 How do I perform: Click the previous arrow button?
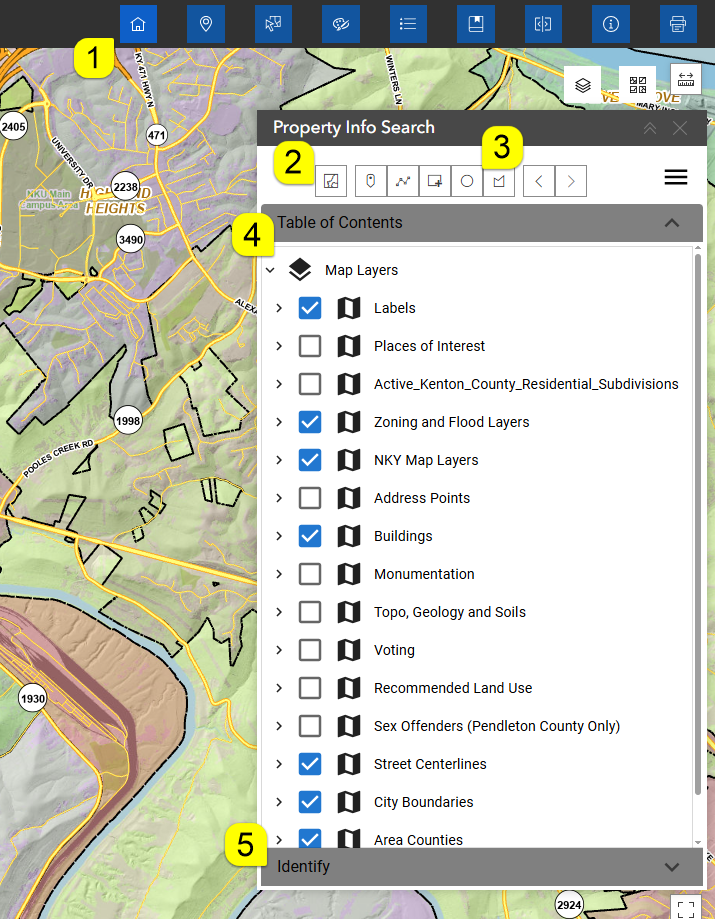pyautogui.click(x=539, y=181)
